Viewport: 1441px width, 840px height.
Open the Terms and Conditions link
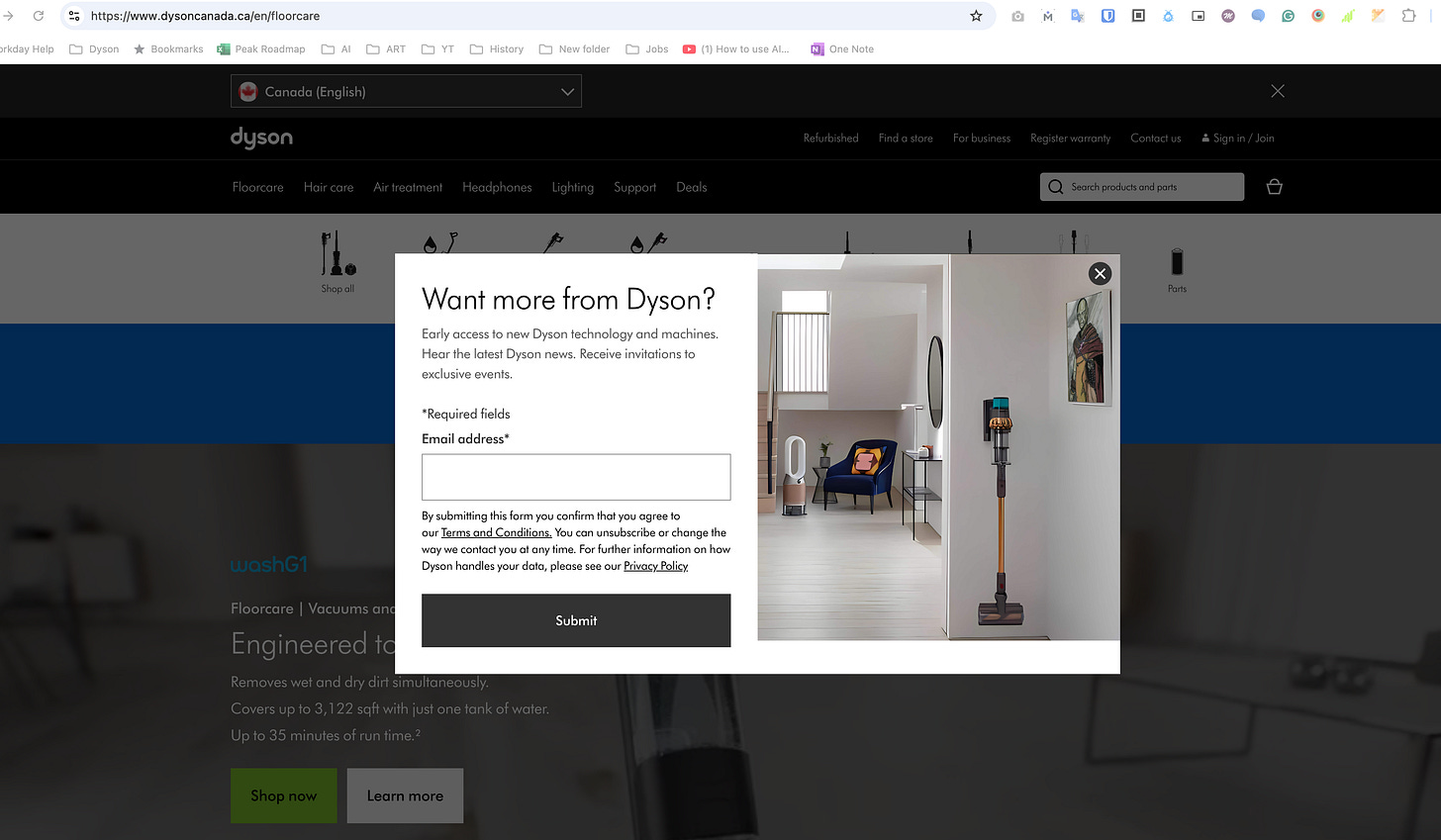(x=496, y=532)
